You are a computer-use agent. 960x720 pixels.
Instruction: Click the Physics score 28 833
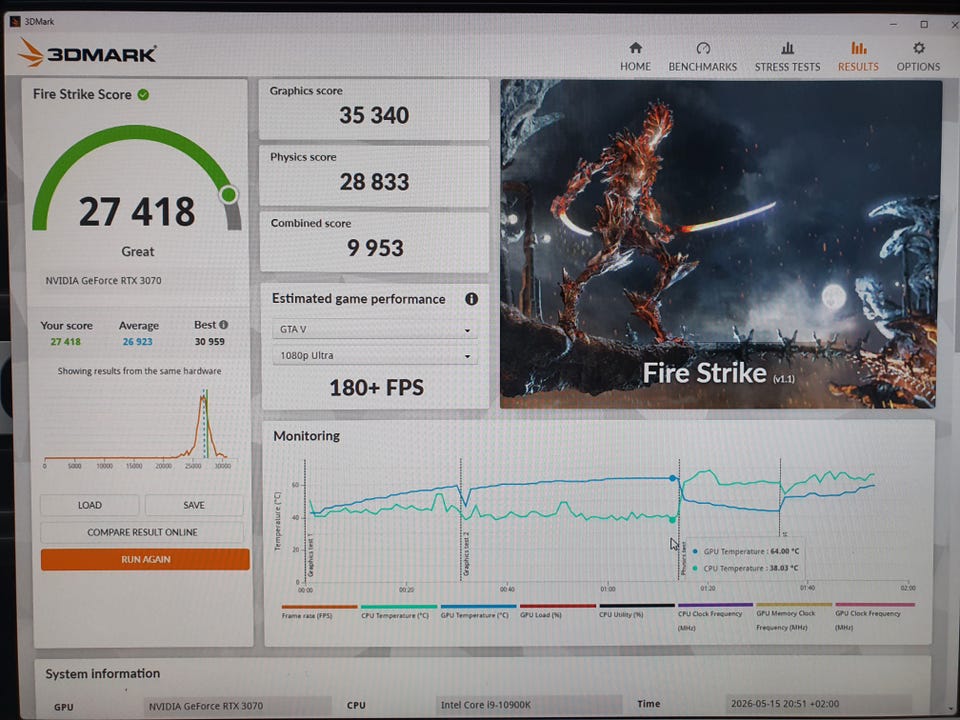[x=374, y=182]
